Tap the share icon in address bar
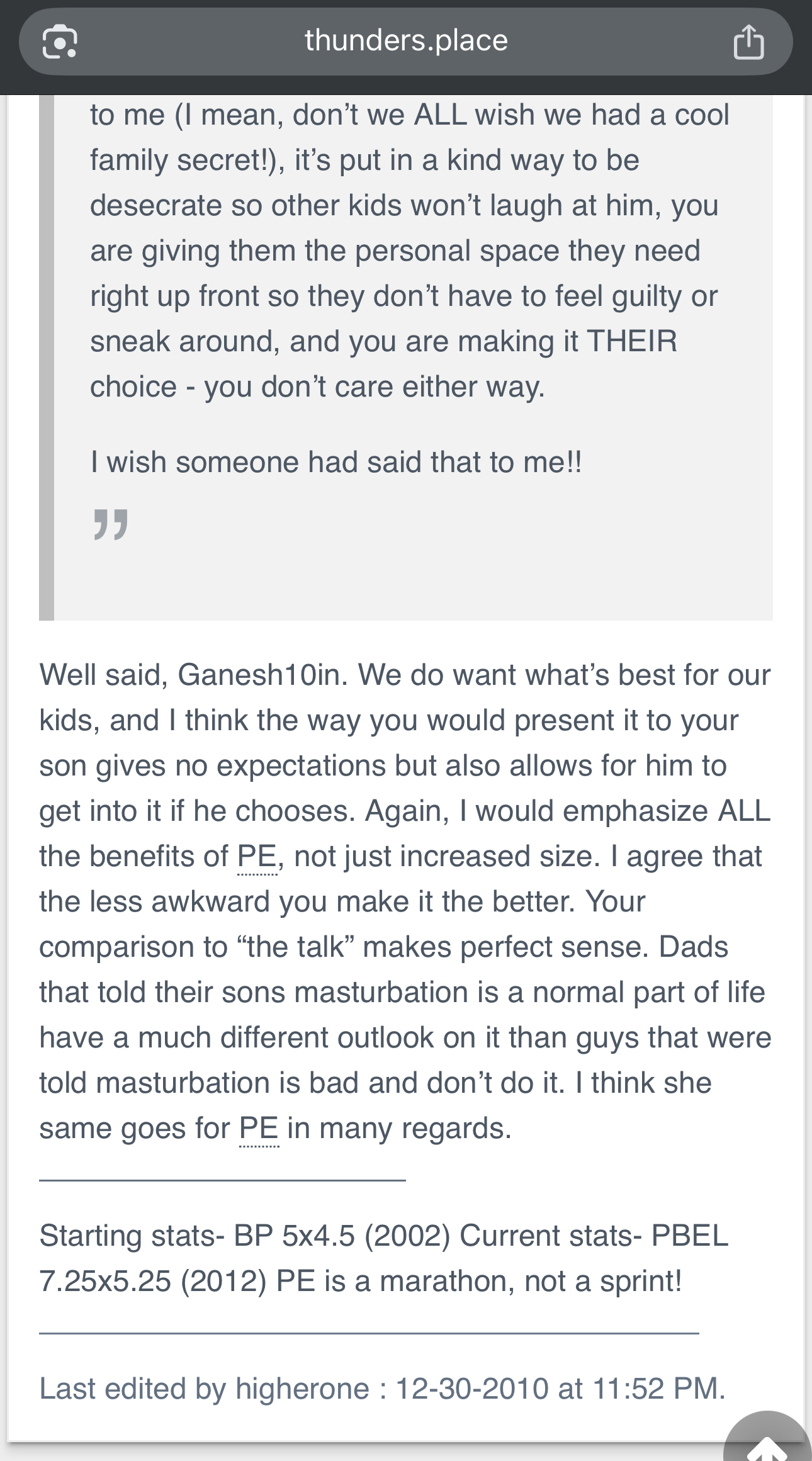Viewport: 812px width, 1461px height. click(748, 42)
